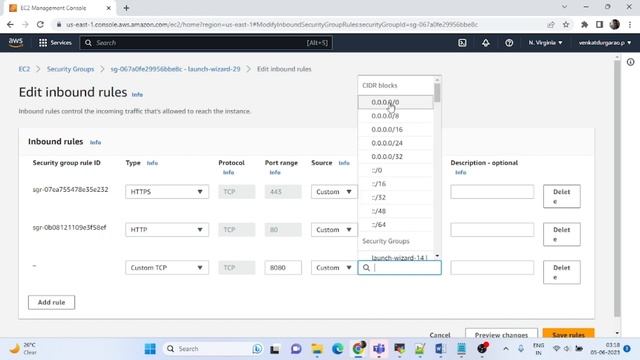The width and height of the screenshot is (640, 360).
Task: Open the Chrome profile avatar
Action: [x=615, y=24]
